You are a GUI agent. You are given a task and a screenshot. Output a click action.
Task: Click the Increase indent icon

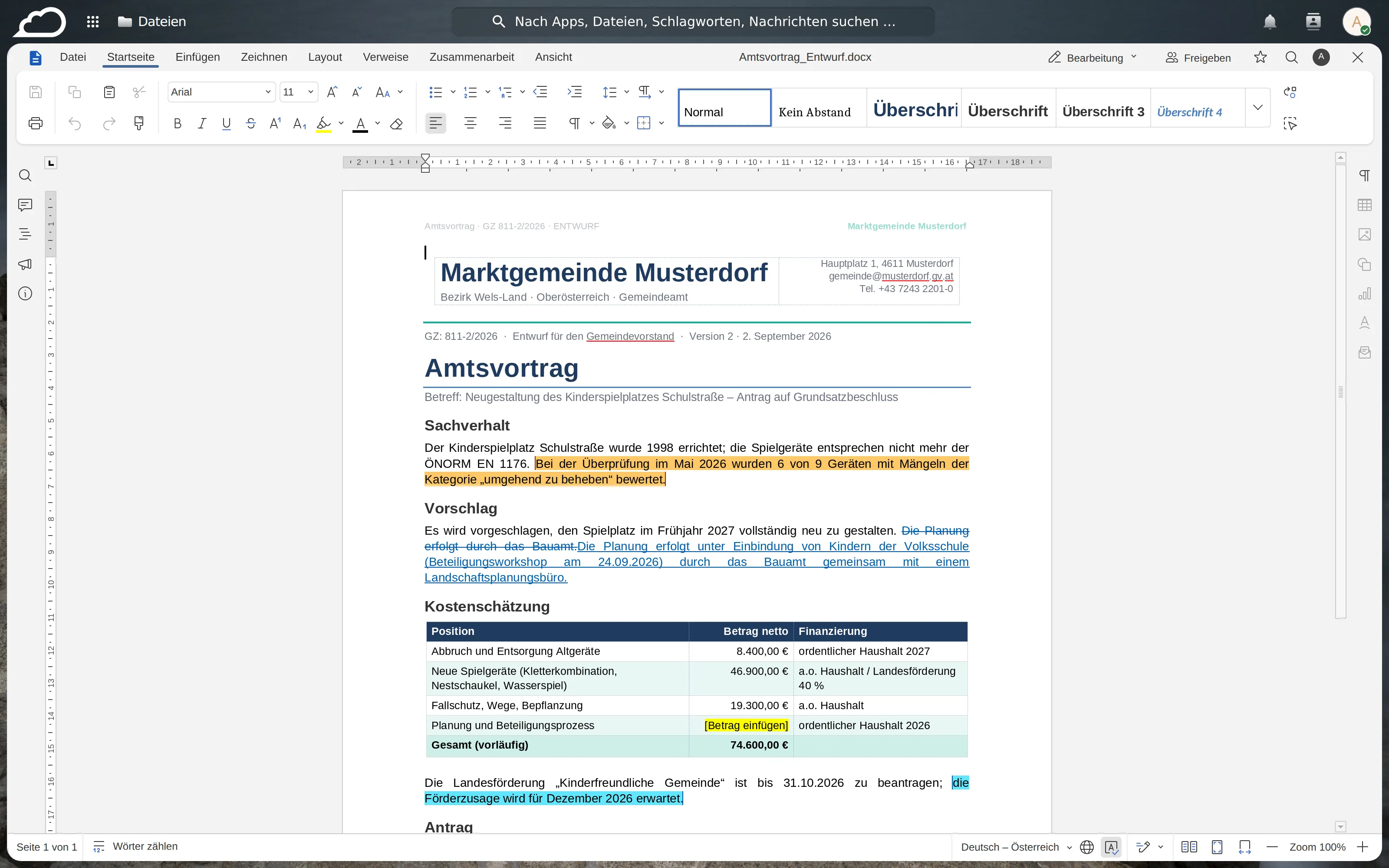click(575, 92)
